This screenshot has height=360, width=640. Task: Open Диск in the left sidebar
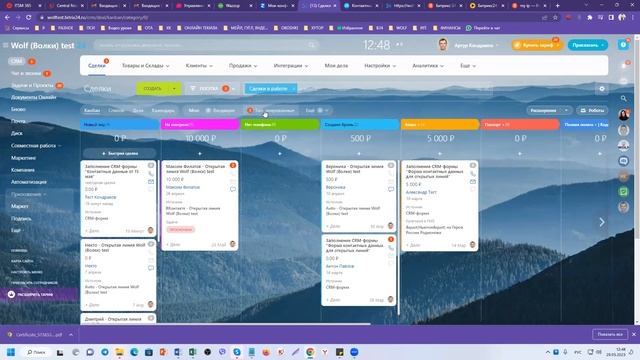(17, 133)
